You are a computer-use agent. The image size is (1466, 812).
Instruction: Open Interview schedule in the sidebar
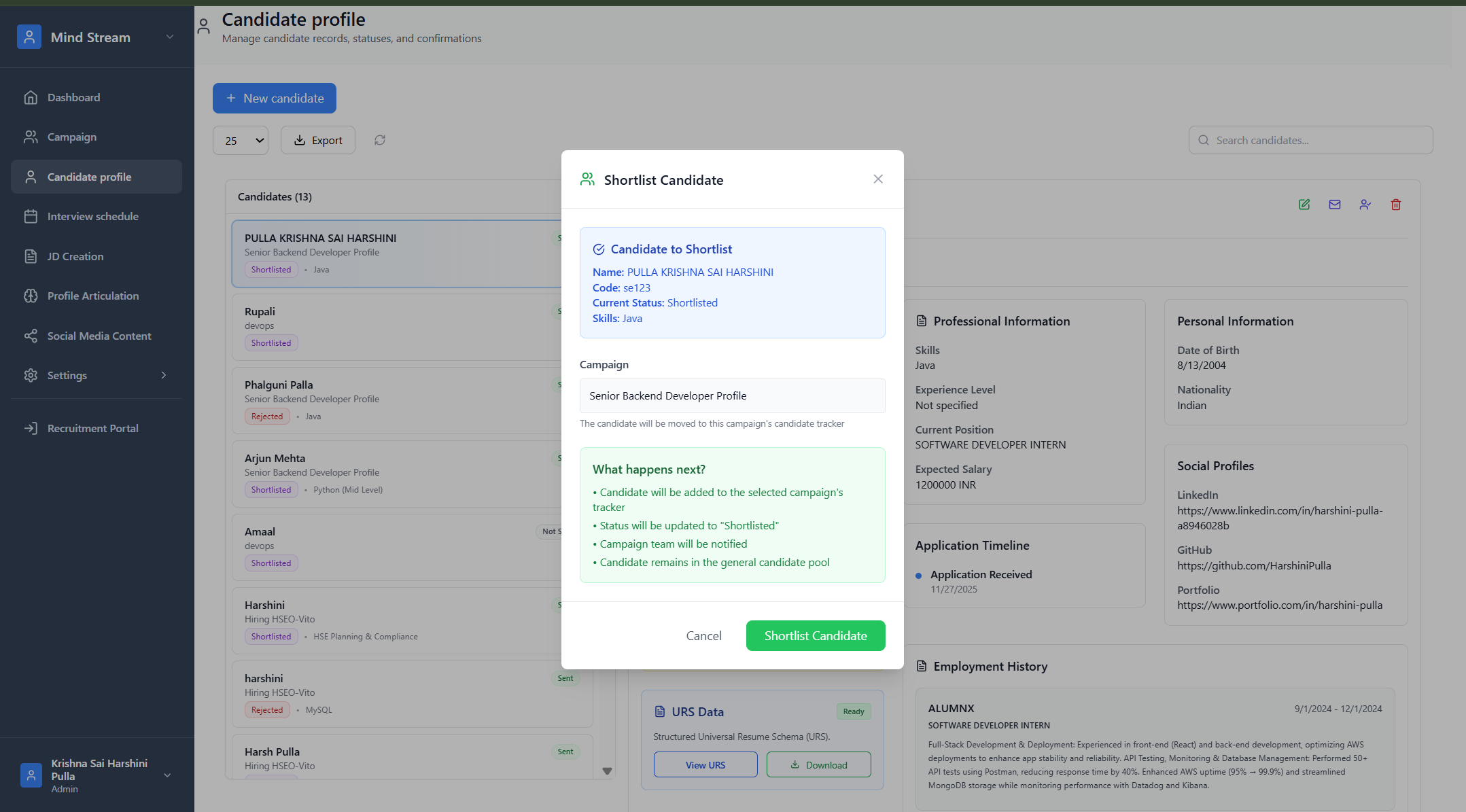(92, 216)
